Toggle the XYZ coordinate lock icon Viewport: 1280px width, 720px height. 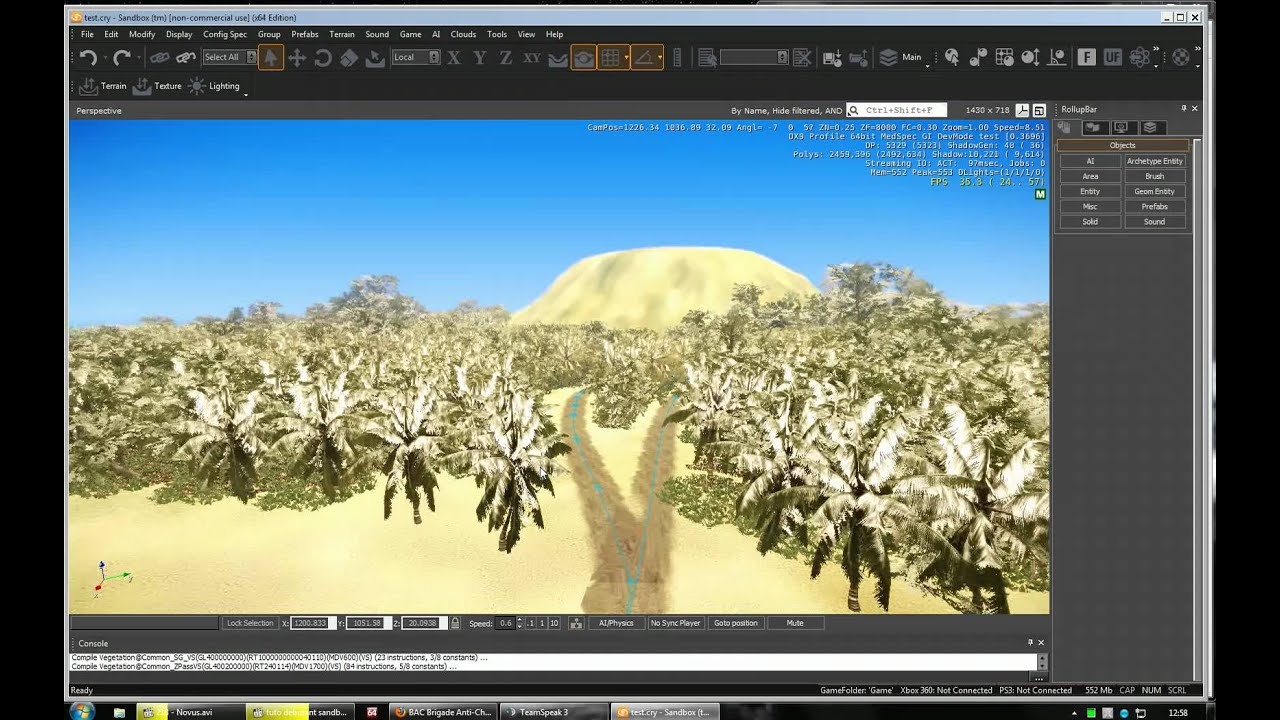pyautogui.click(x=455, y=623)
